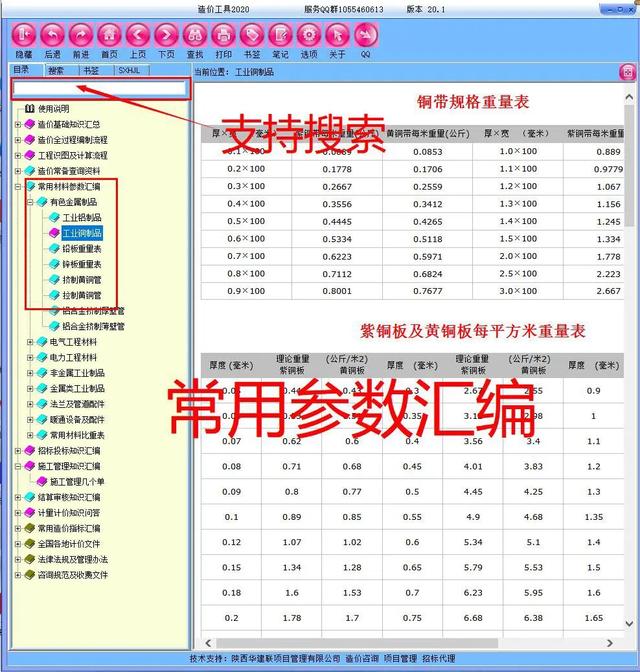Follow the 工业铜制品 current-location link
This screenshot has height=672, width=640.
[254, 72]
